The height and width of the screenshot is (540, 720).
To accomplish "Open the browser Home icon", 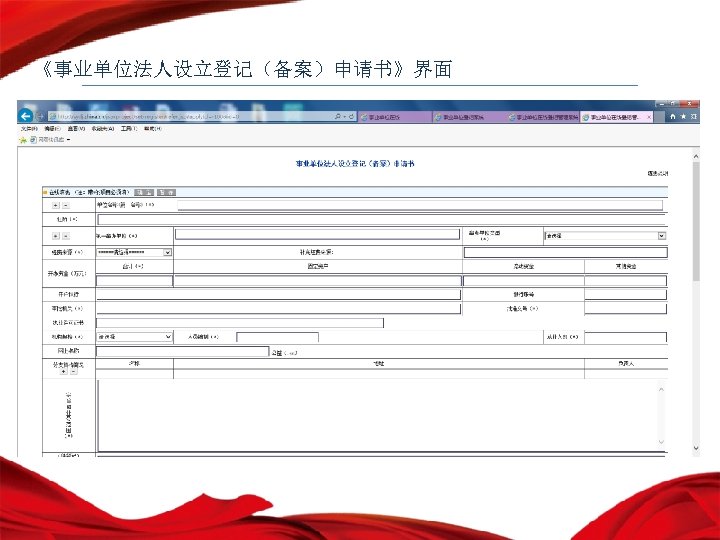I will click(672, 117).
